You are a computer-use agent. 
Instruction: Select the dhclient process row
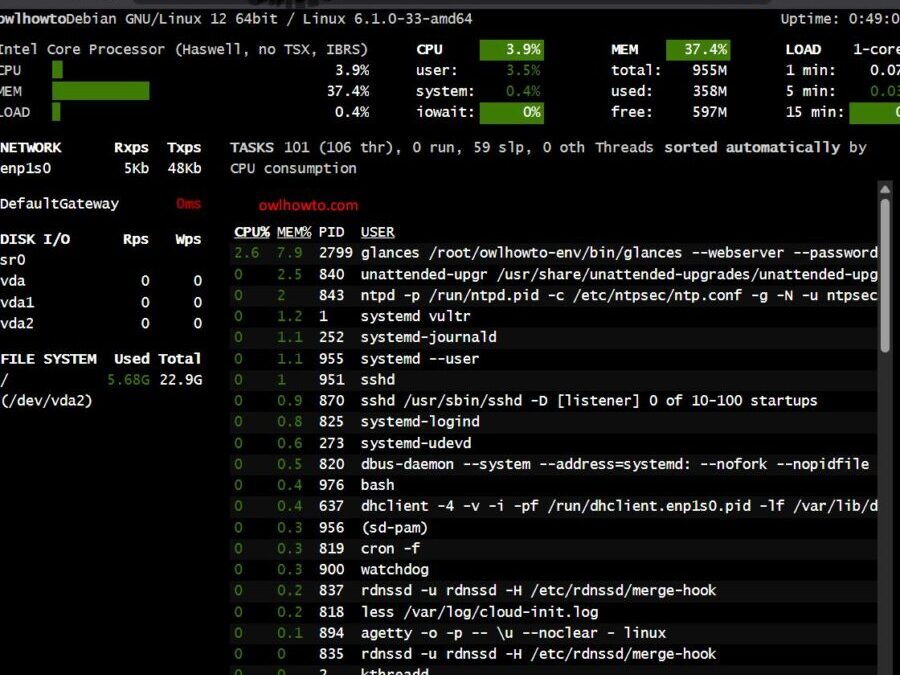click(554, 506)
